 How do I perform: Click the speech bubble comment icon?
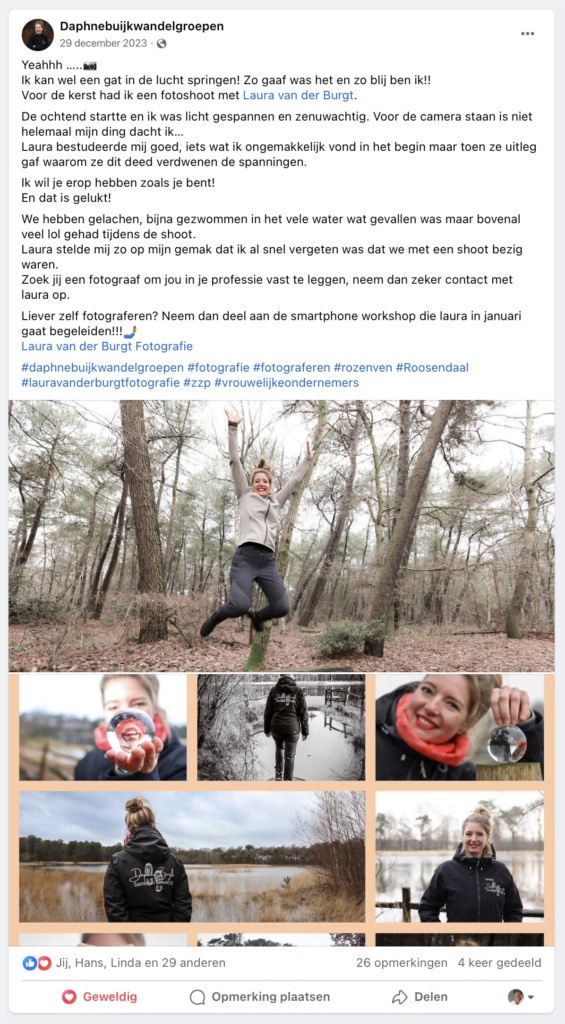(x=197, y=997)
